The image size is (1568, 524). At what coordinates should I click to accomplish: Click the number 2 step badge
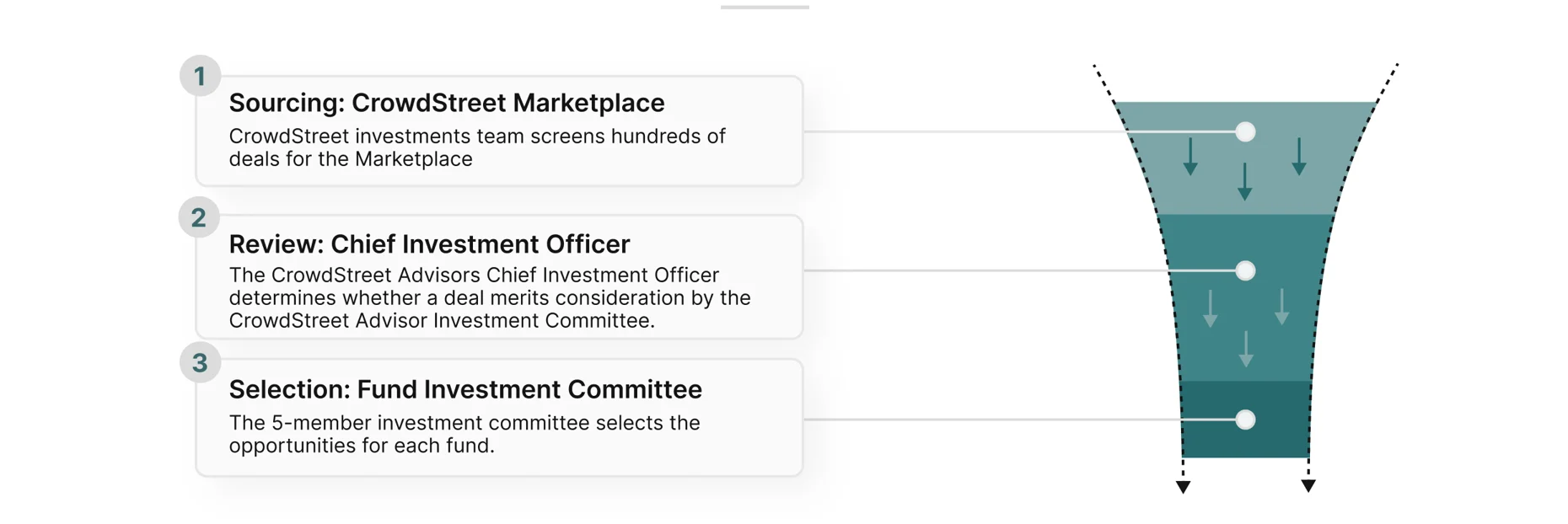pos(199,218)
